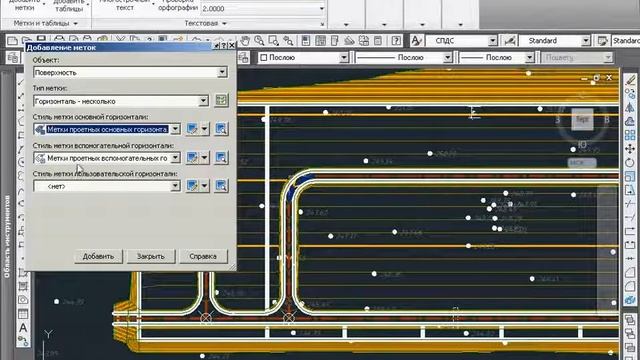This screenshot has height=360, width=640.
Task: Open the Tool Palettes icon
Action: 335,40
